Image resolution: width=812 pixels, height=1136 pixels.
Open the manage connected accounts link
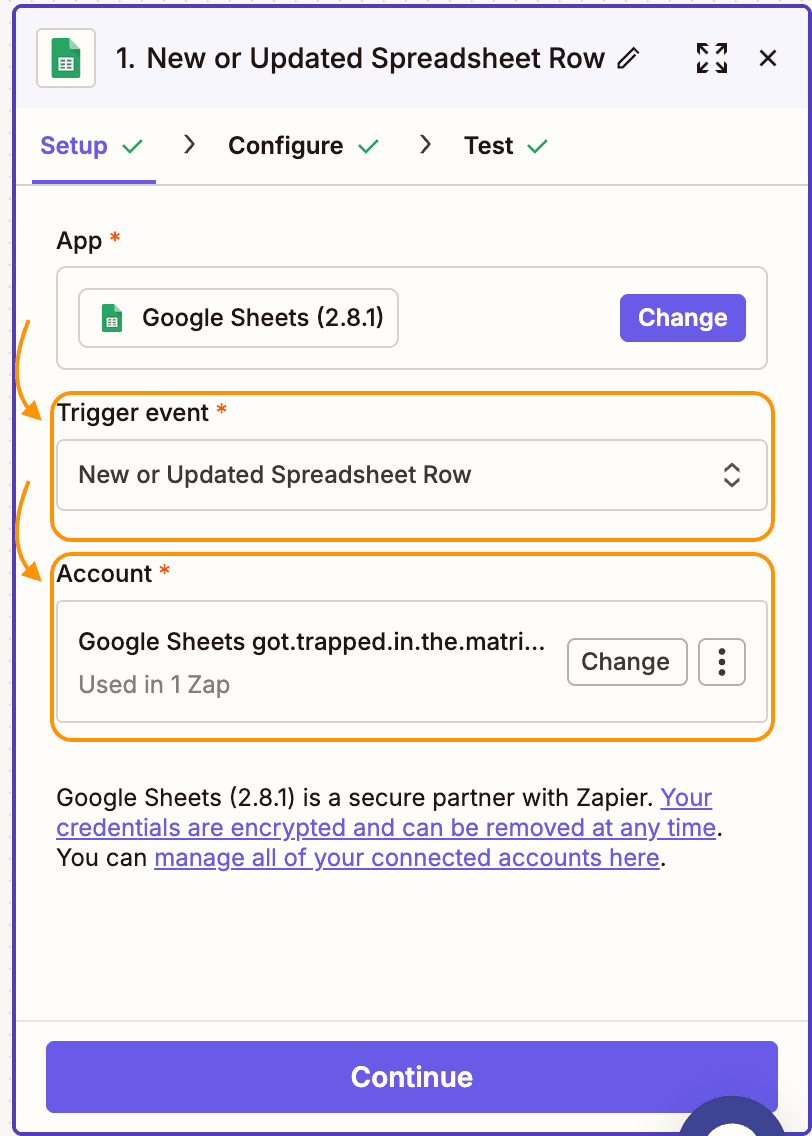pyautogui.click(x=408, y=857)
